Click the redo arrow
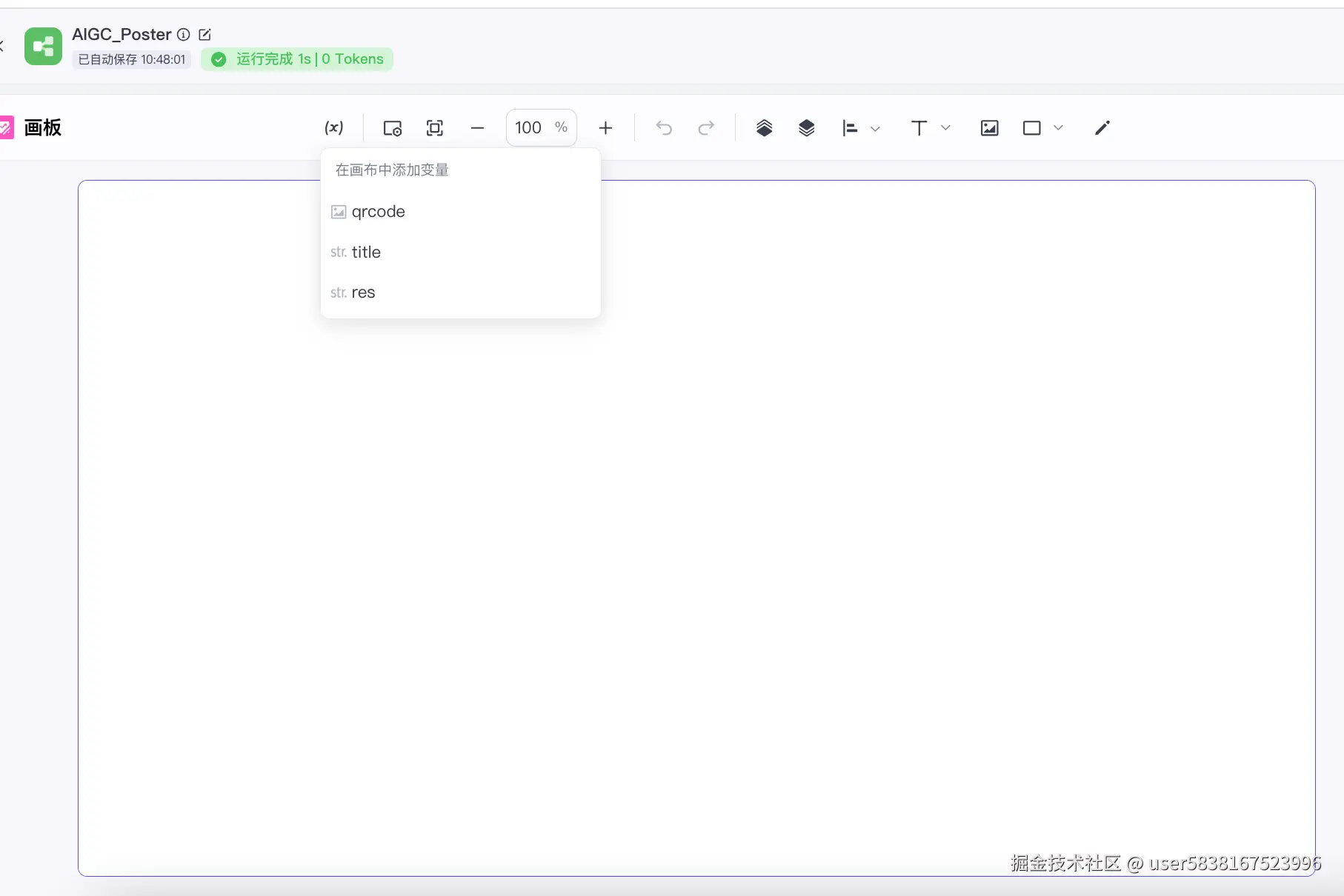 [706, 128]
